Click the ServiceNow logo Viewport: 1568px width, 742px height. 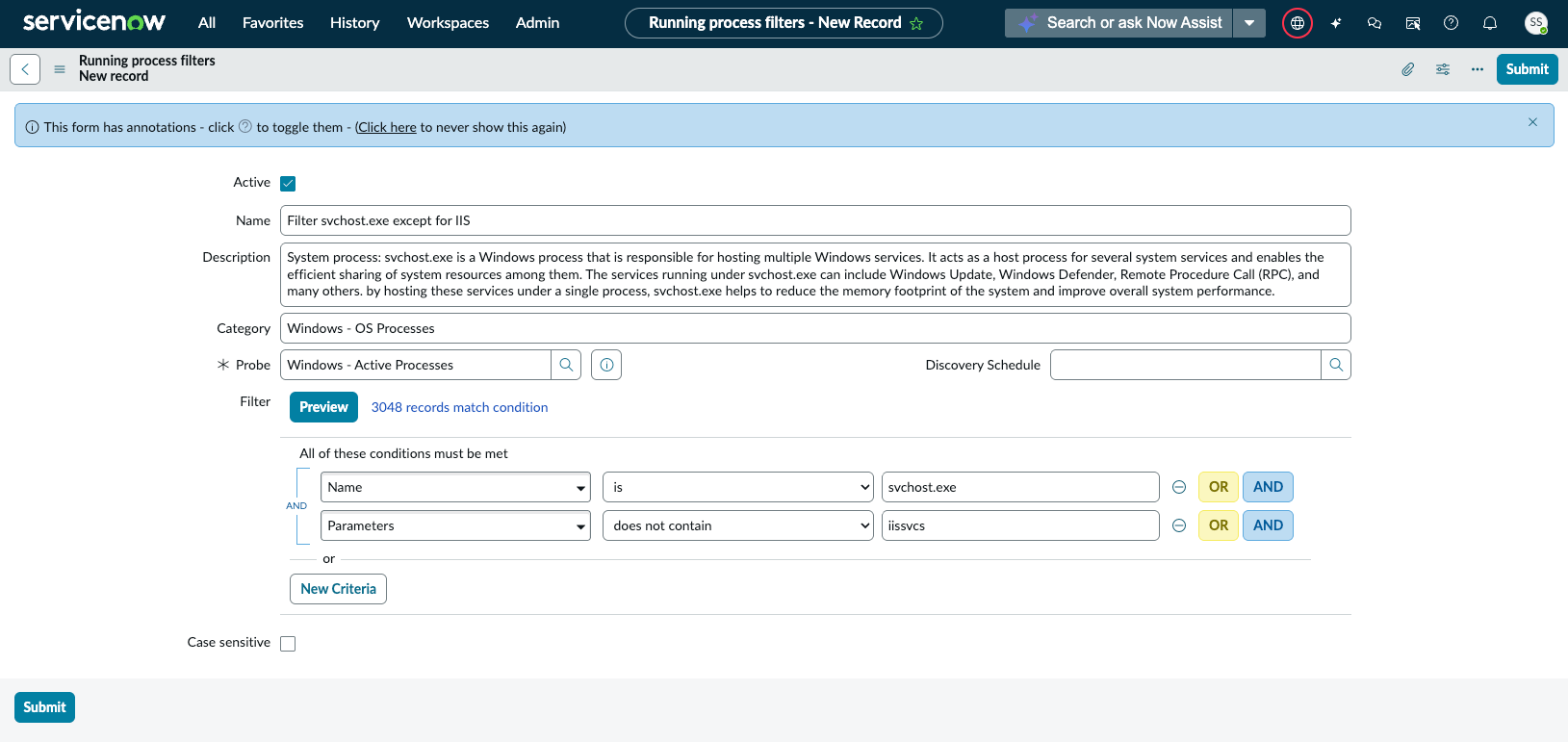93,22
